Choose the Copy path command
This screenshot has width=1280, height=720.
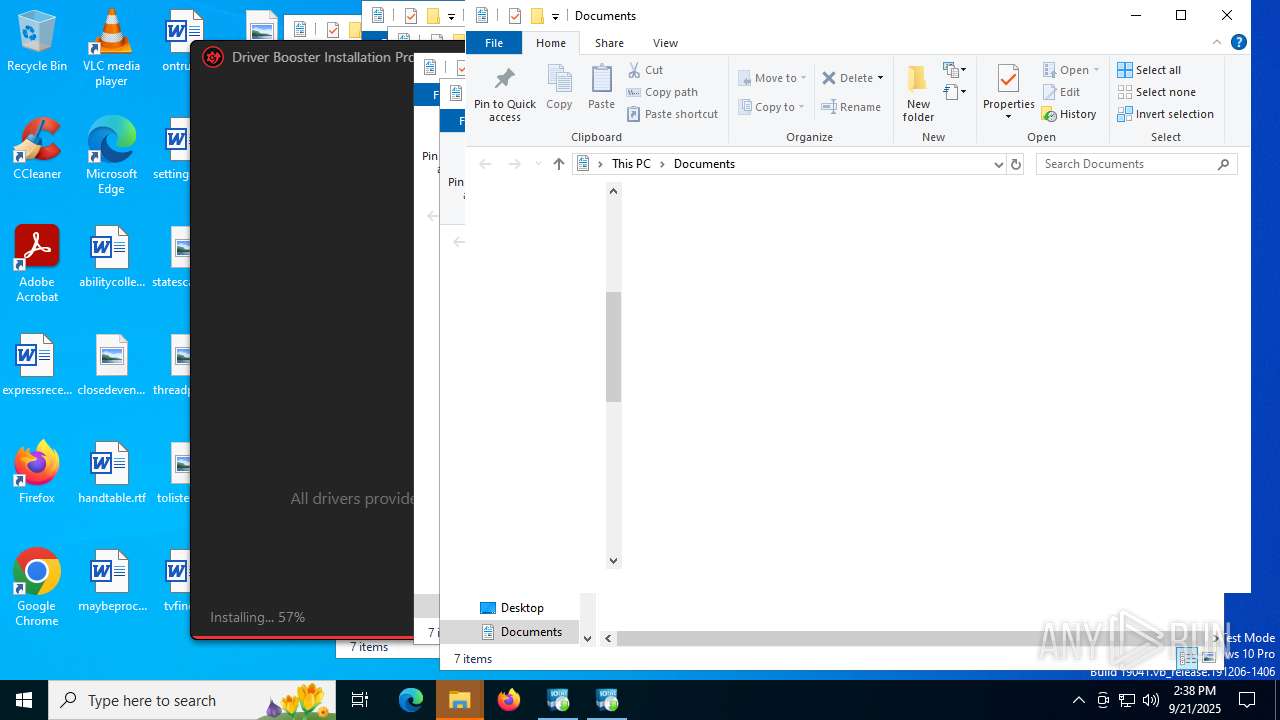point(662,92)
